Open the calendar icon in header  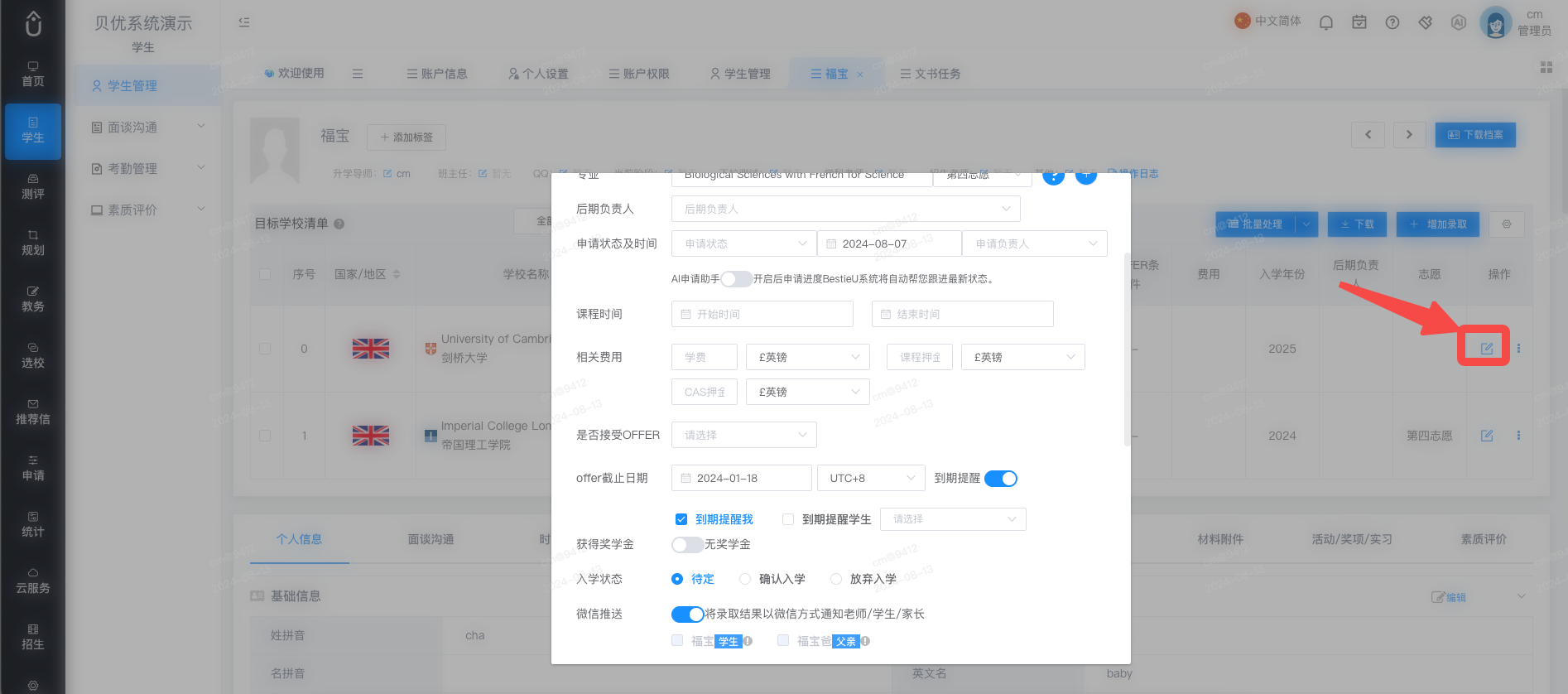1359,22
